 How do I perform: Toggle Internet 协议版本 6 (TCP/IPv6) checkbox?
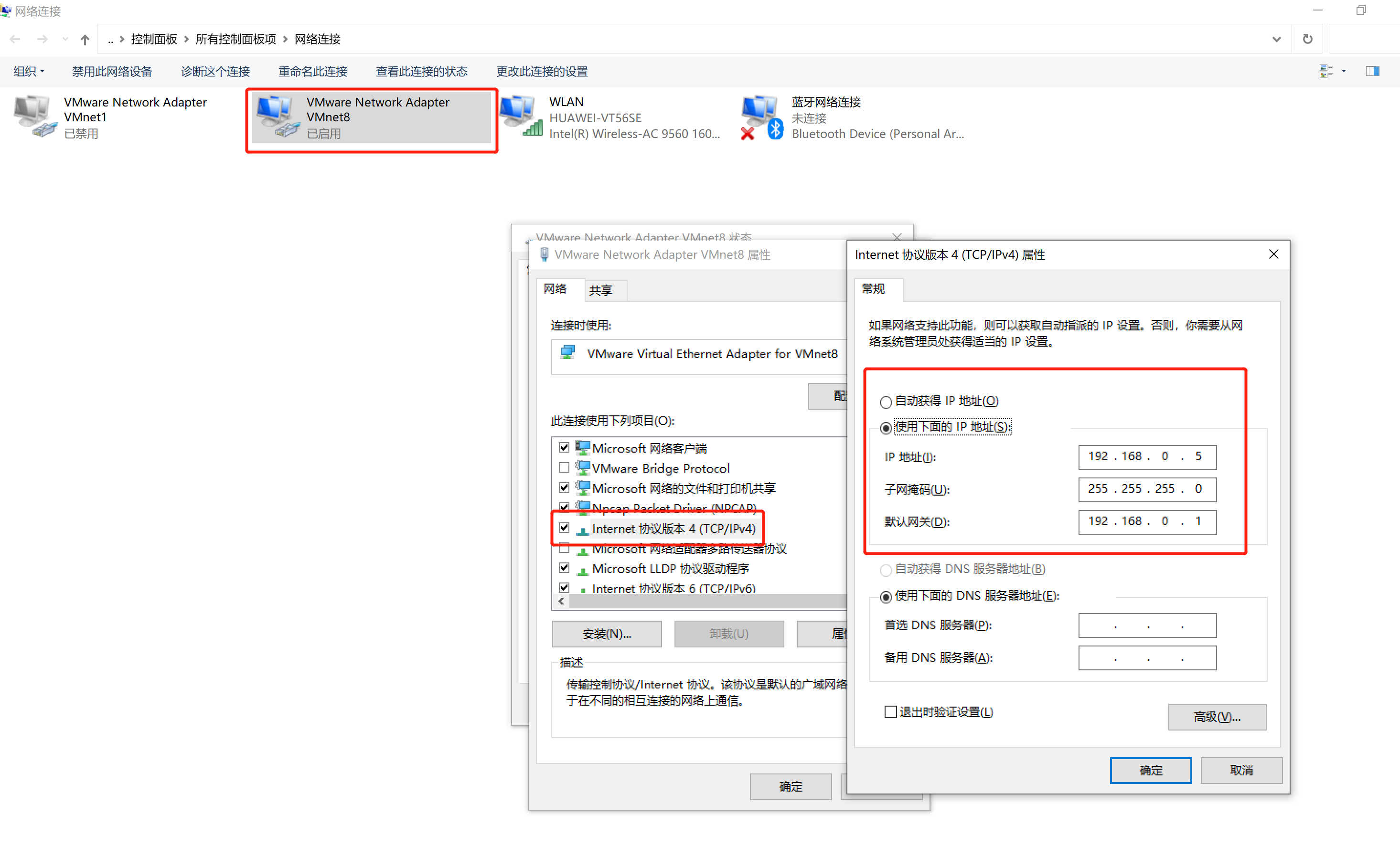[x=564, y=587]
